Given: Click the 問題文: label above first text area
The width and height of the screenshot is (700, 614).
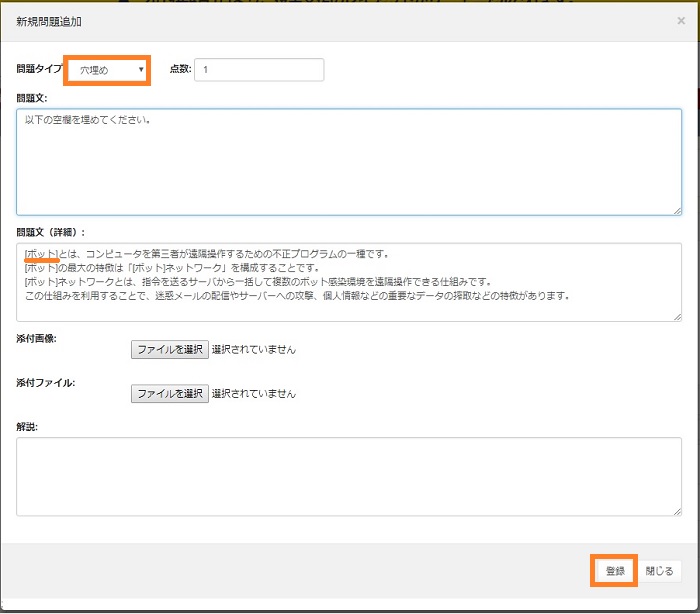Looking at the screenshot, I should tap(33, 98).
